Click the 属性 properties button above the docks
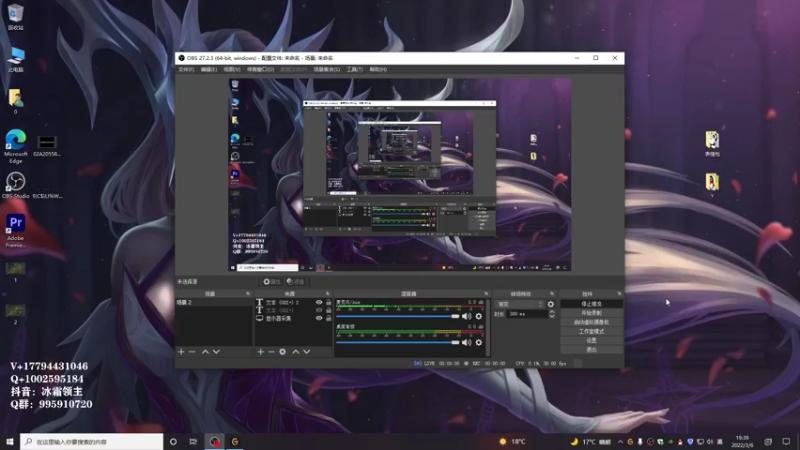Viewport: 800px width, 450px height. (271, 282)
